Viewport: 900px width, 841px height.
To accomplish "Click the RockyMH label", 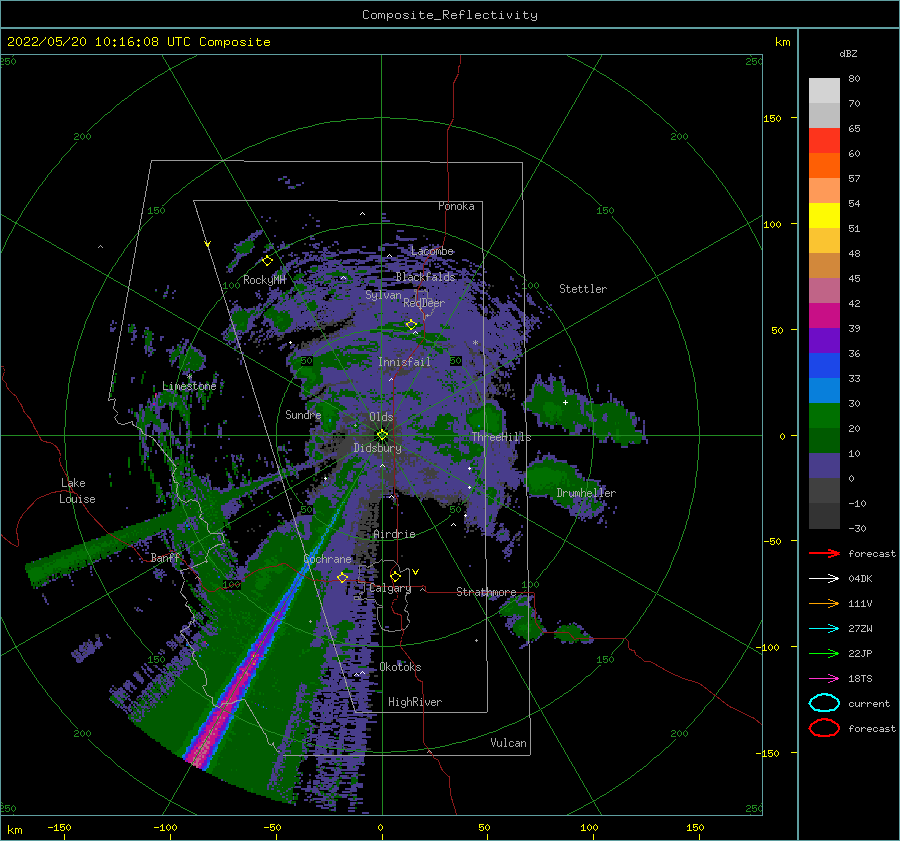I will click(x=265, y=280).
